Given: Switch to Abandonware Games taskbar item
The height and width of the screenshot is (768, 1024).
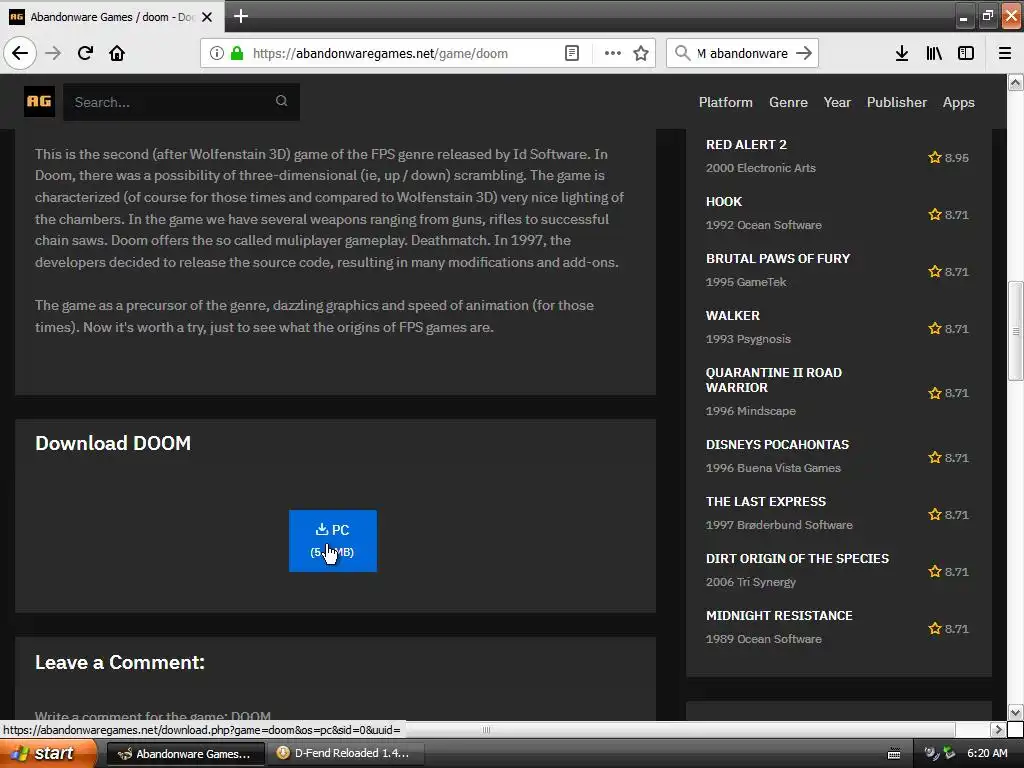Looking at the screenshot, I should click(x=185, y=754).
